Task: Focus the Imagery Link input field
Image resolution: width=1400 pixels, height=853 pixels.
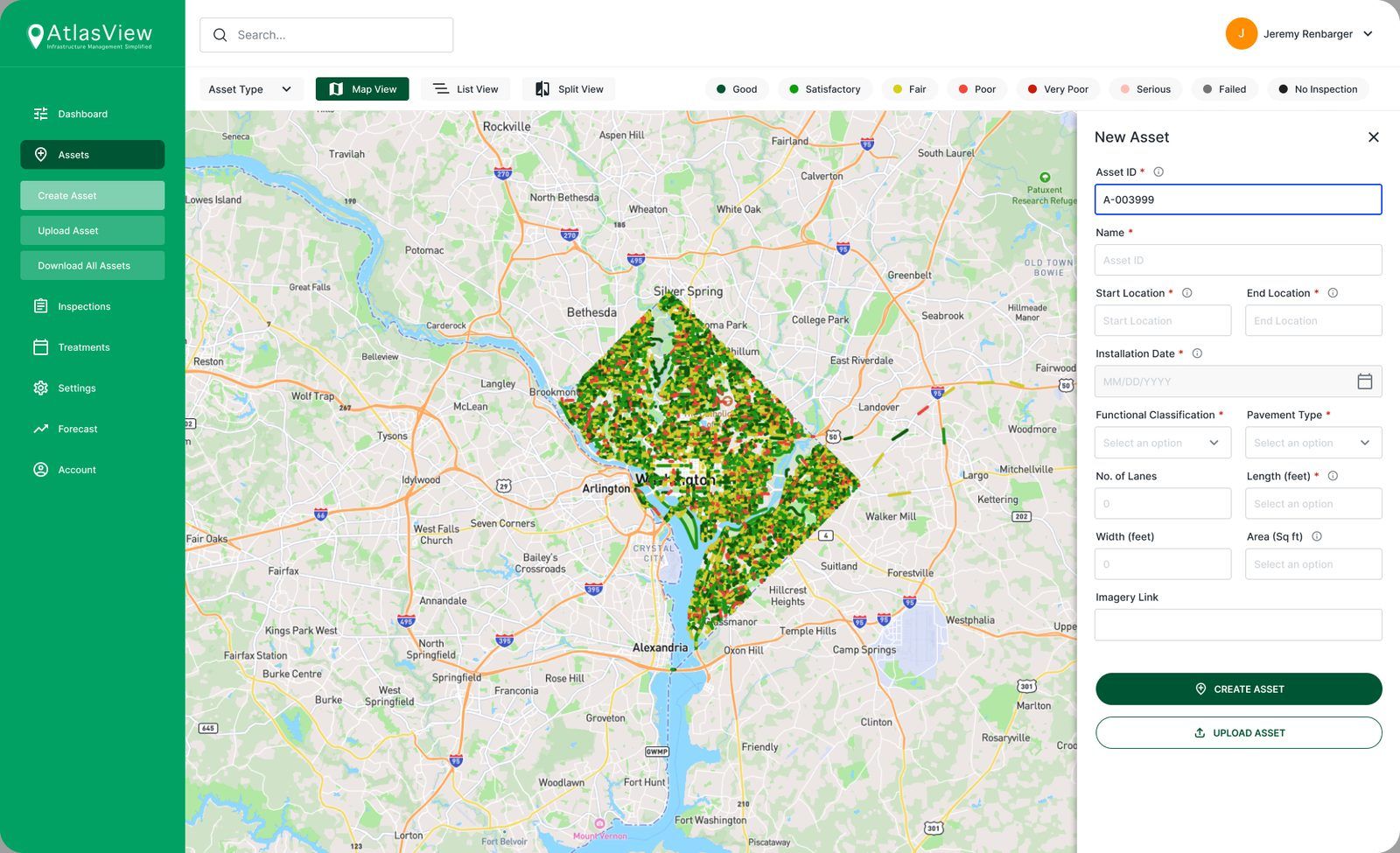Action: coord(1238,625)
